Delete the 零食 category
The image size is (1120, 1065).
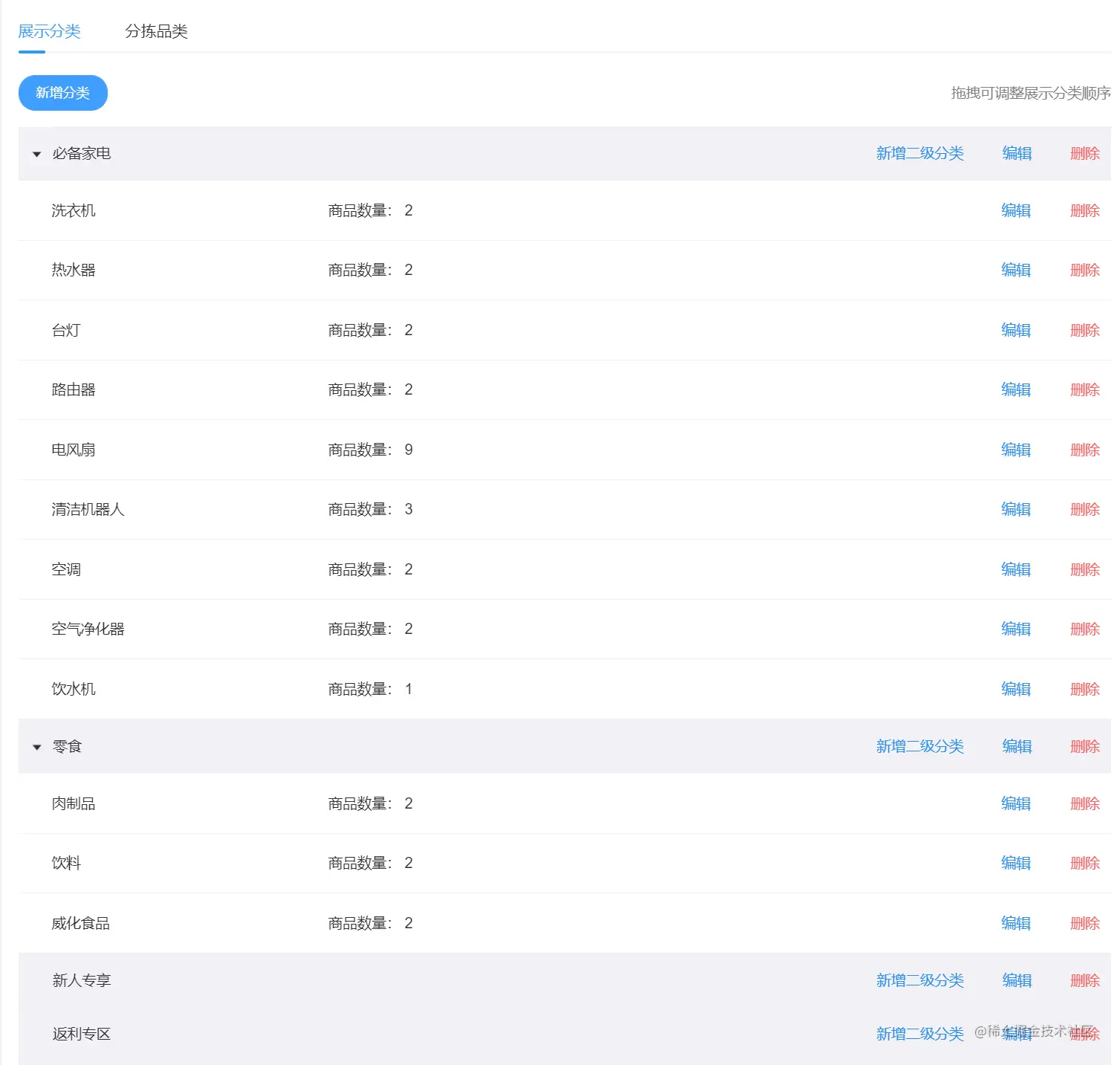[x=1084, y=746]
